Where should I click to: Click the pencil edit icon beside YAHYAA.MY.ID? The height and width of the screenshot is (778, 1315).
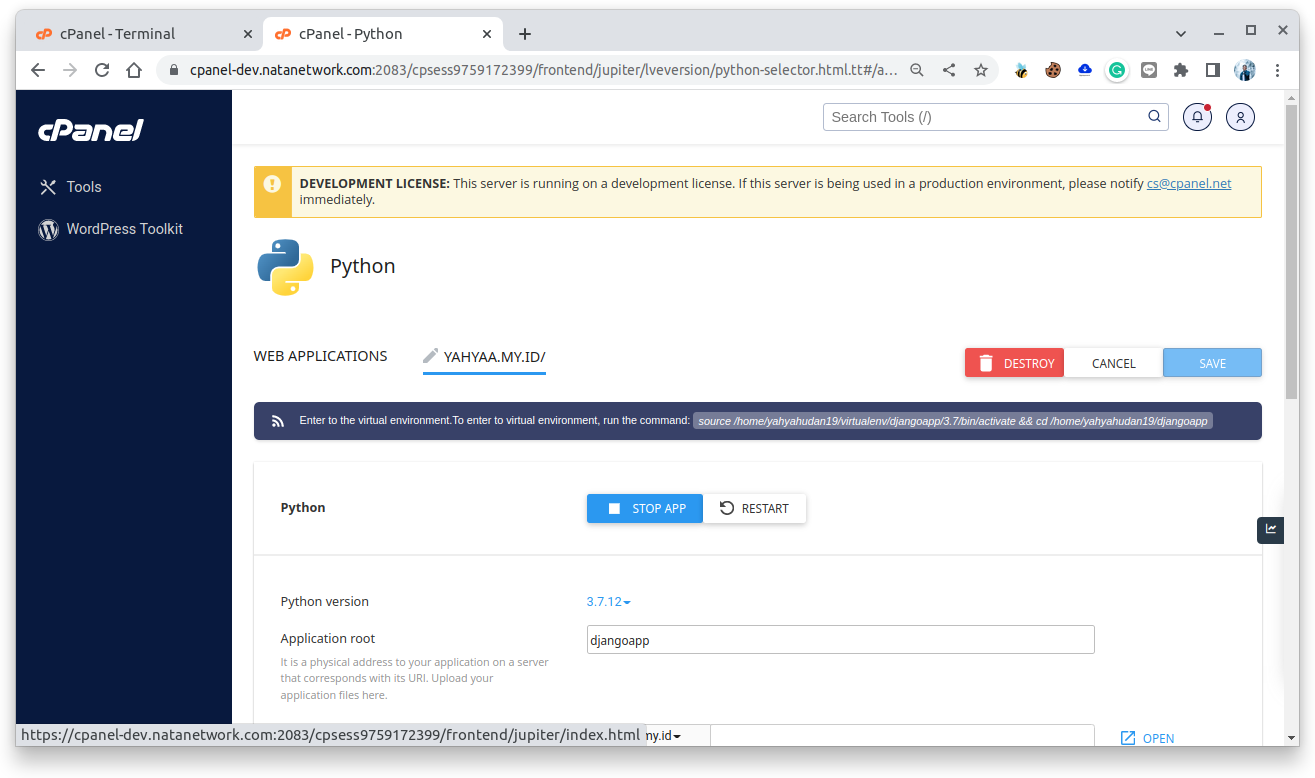tap(431, 356)
